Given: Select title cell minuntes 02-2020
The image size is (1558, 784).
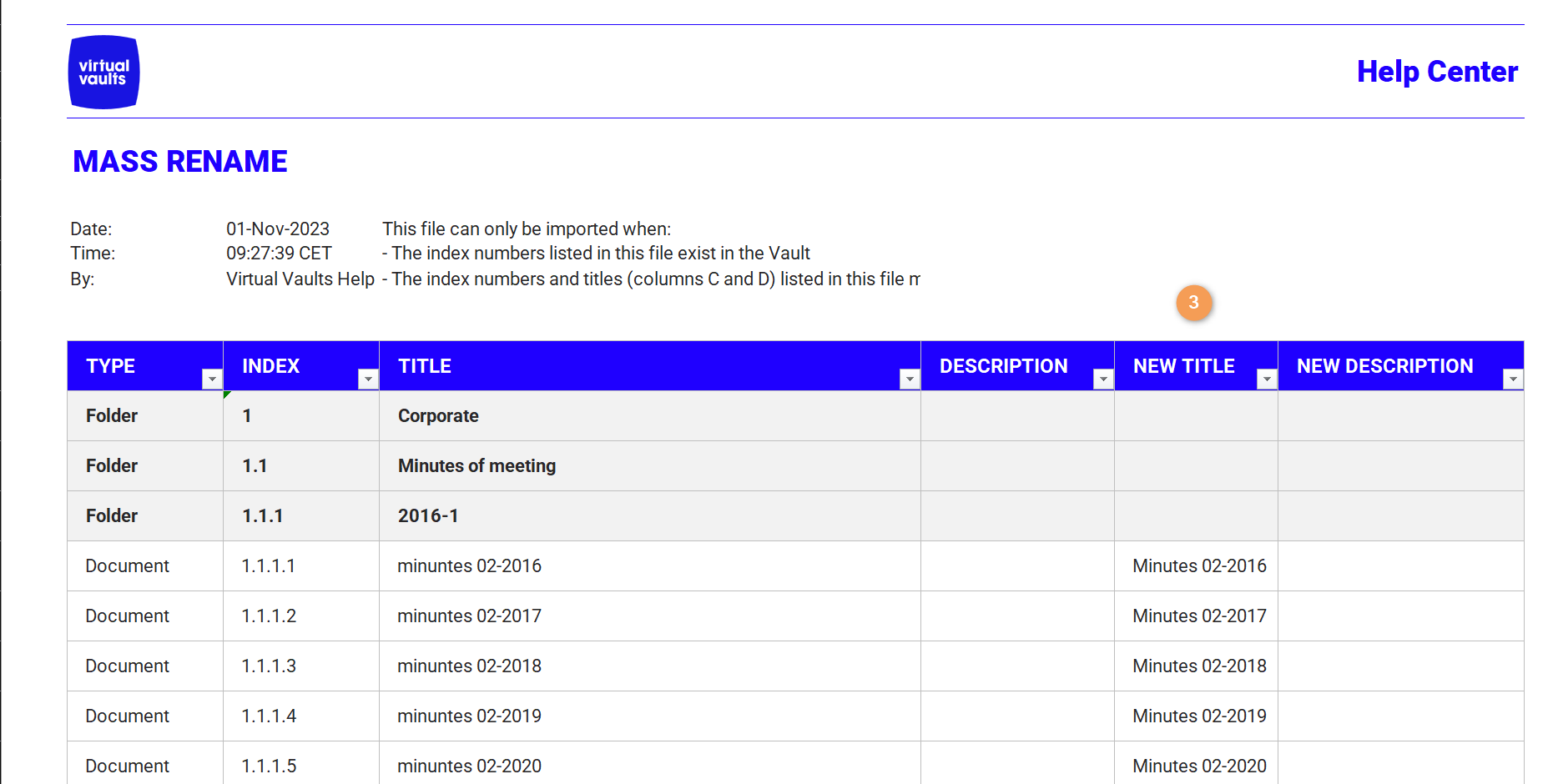Looking at the screenshot, I should 650,763.
